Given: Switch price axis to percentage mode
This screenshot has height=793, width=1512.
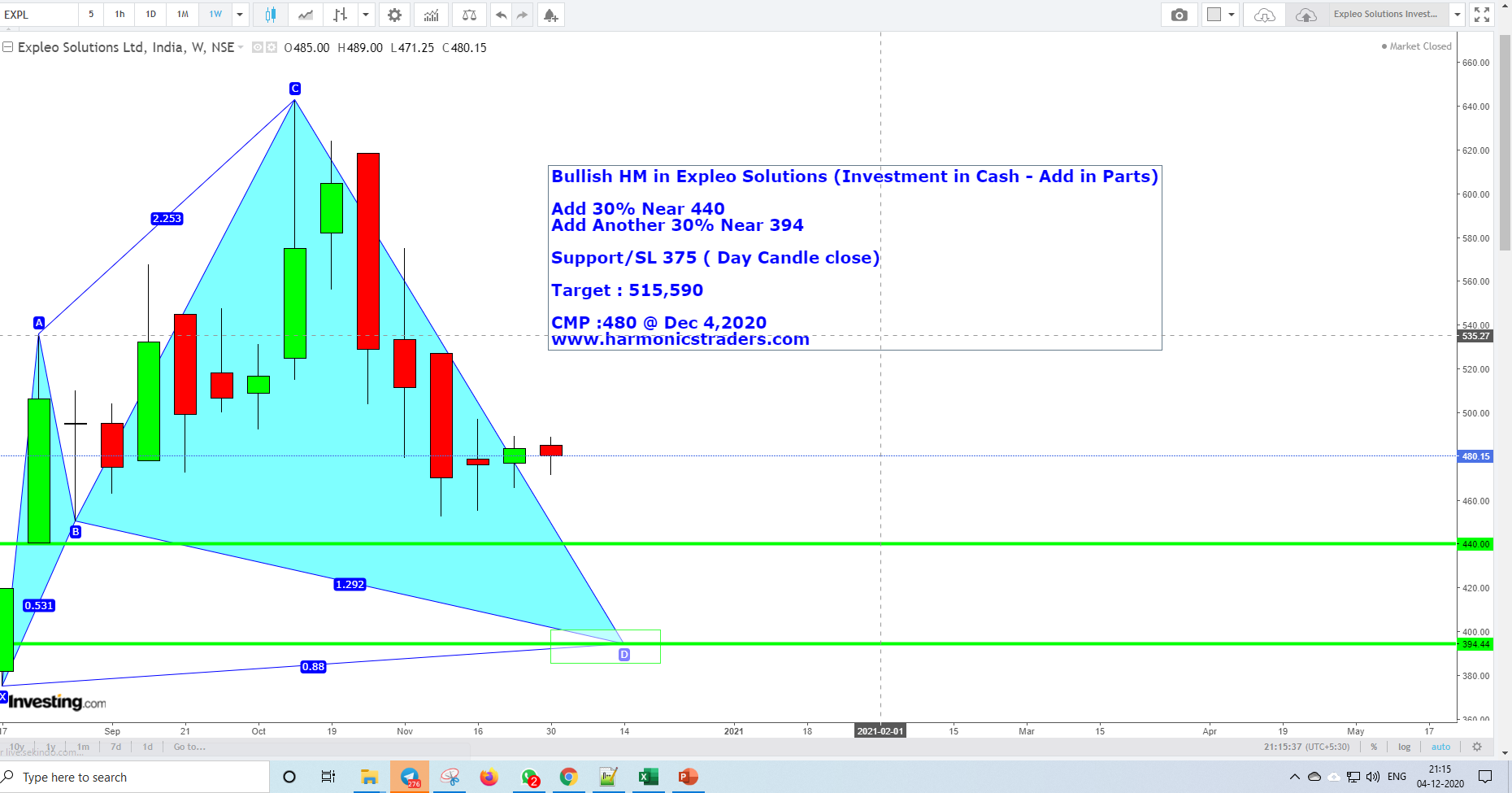Looking at the screenshot, I should (x=1373, y=746).
